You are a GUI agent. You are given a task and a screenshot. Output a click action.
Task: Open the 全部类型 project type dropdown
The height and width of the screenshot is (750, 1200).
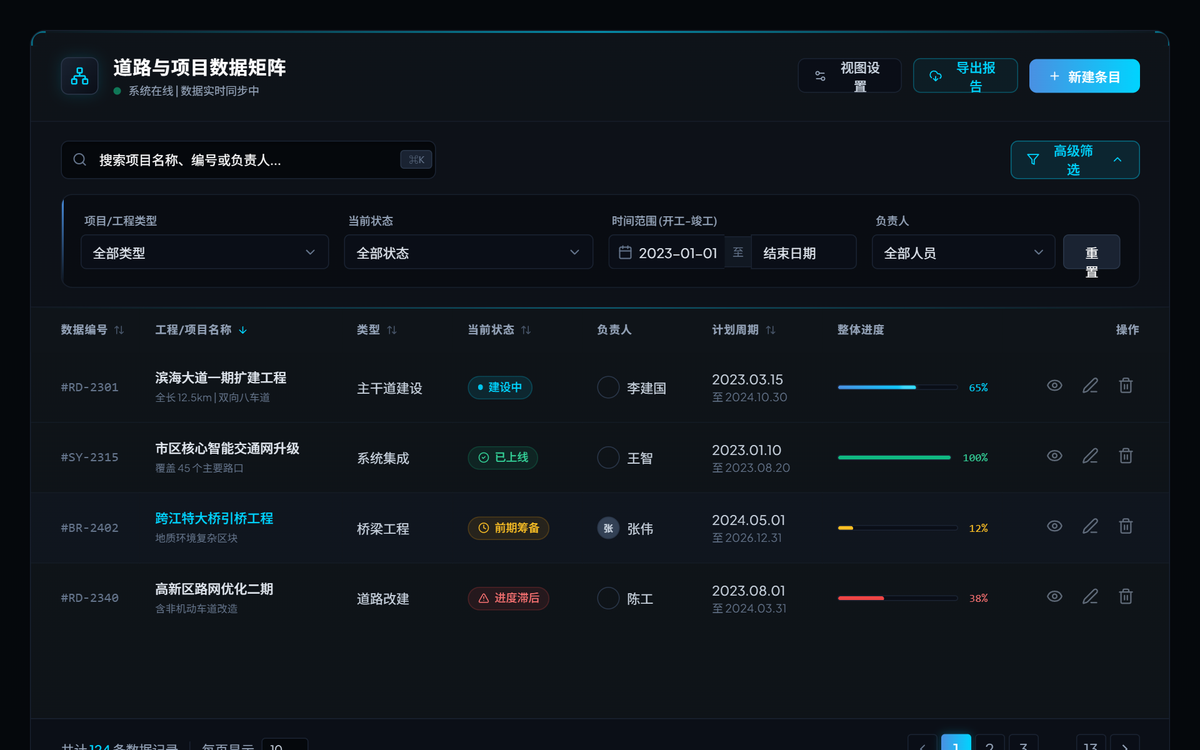click(204, 253)
